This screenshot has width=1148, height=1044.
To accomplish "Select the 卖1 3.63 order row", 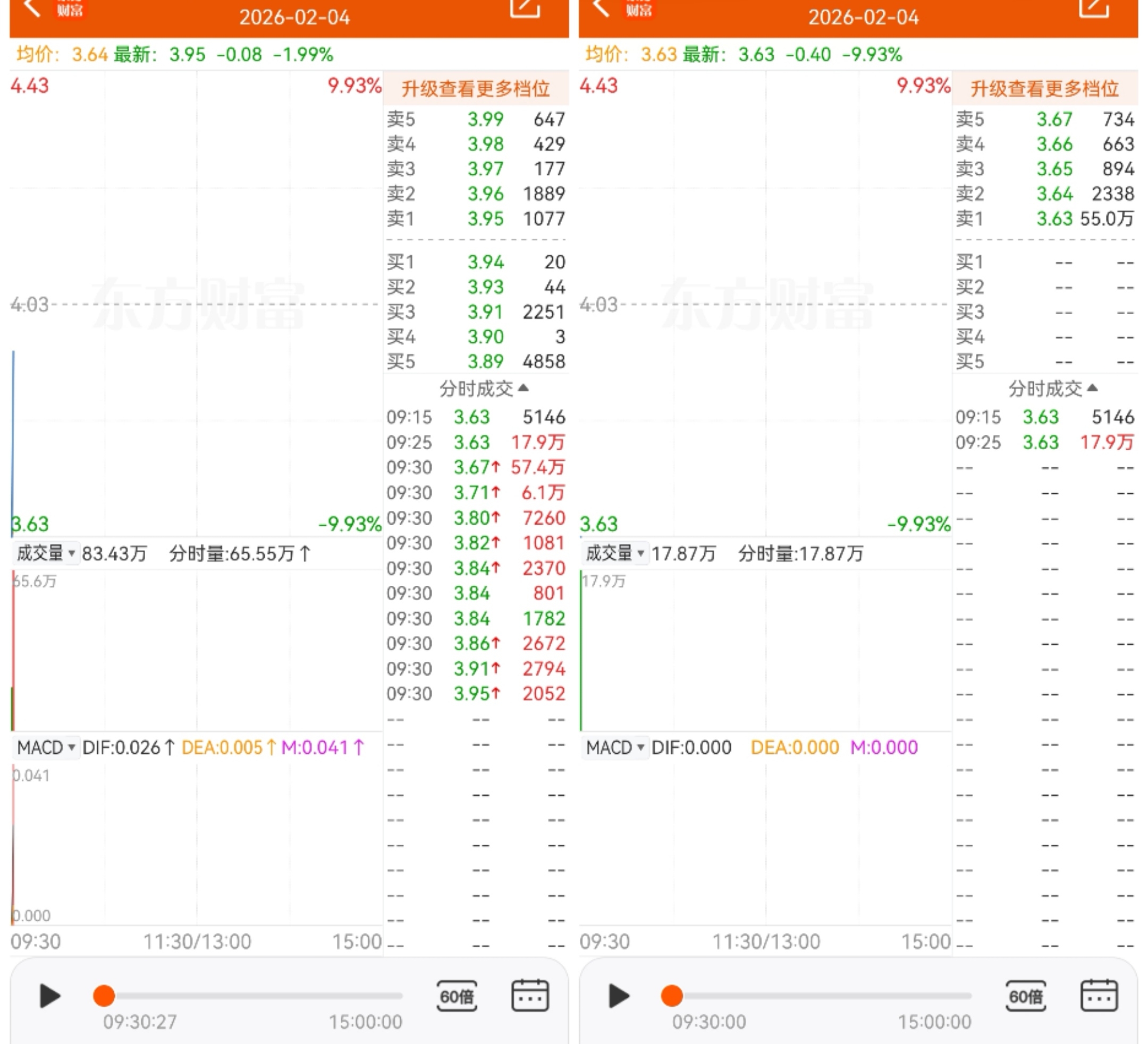I will [1044, 218].
